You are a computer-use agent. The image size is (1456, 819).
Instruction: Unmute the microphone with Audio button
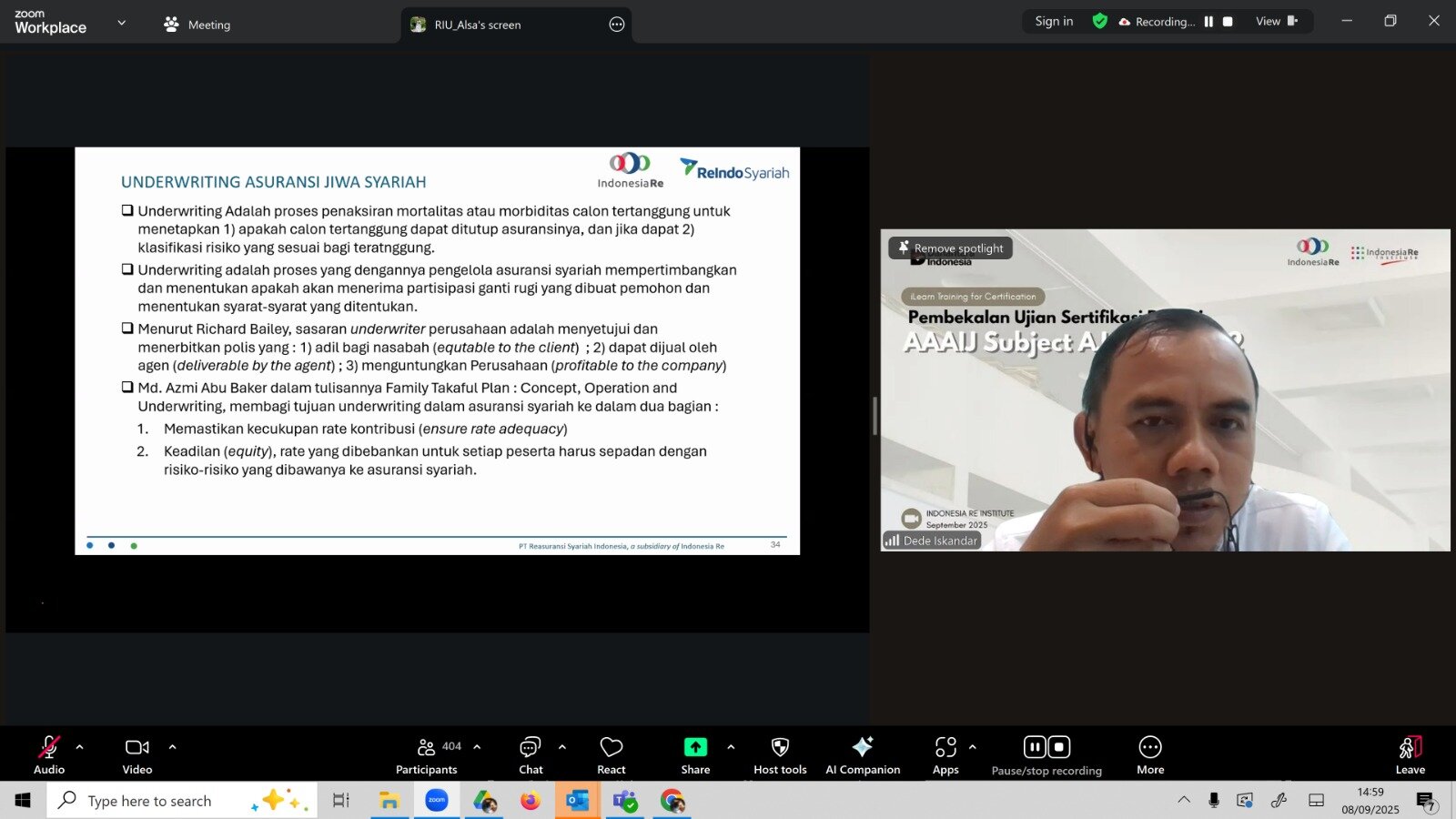click(49, 754)
